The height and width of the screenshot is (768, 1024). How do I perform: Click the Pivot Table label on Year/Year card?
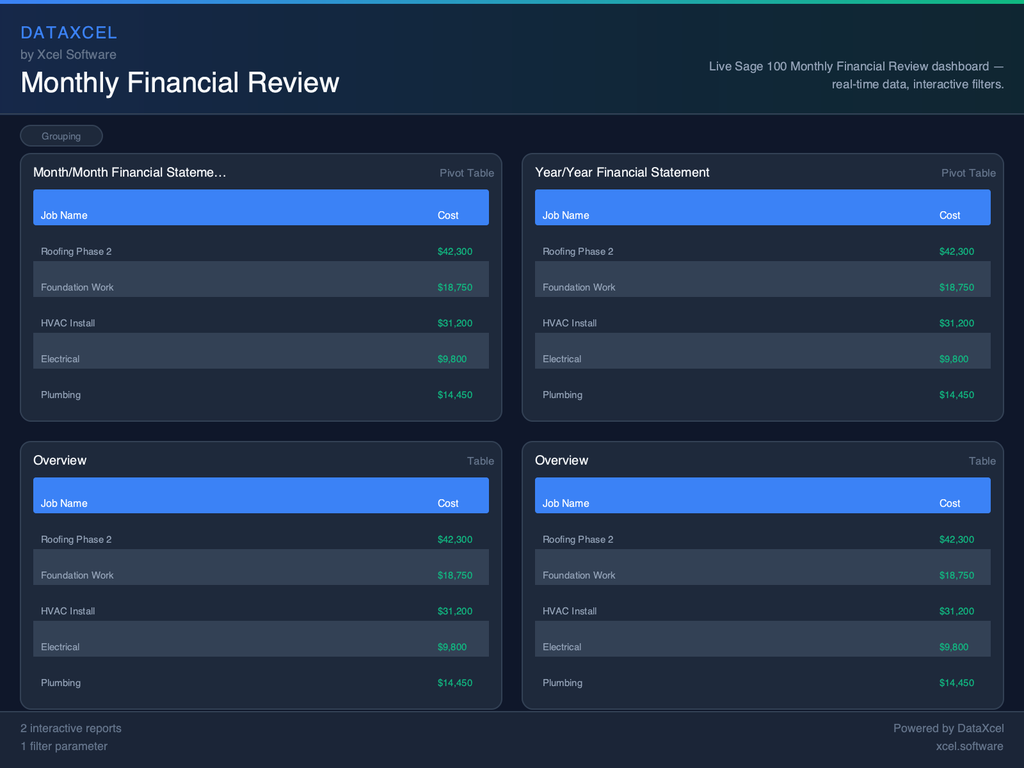click(x=968, y=172)
